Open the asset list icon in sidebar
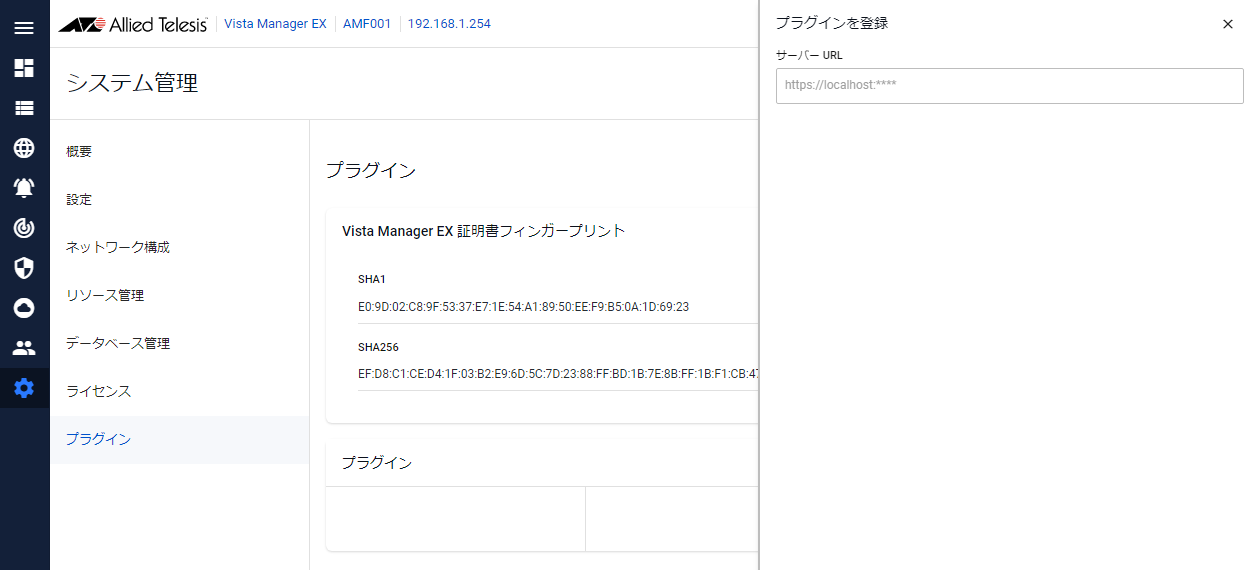Screen dimensions: 1260x570 coord(24,108)
